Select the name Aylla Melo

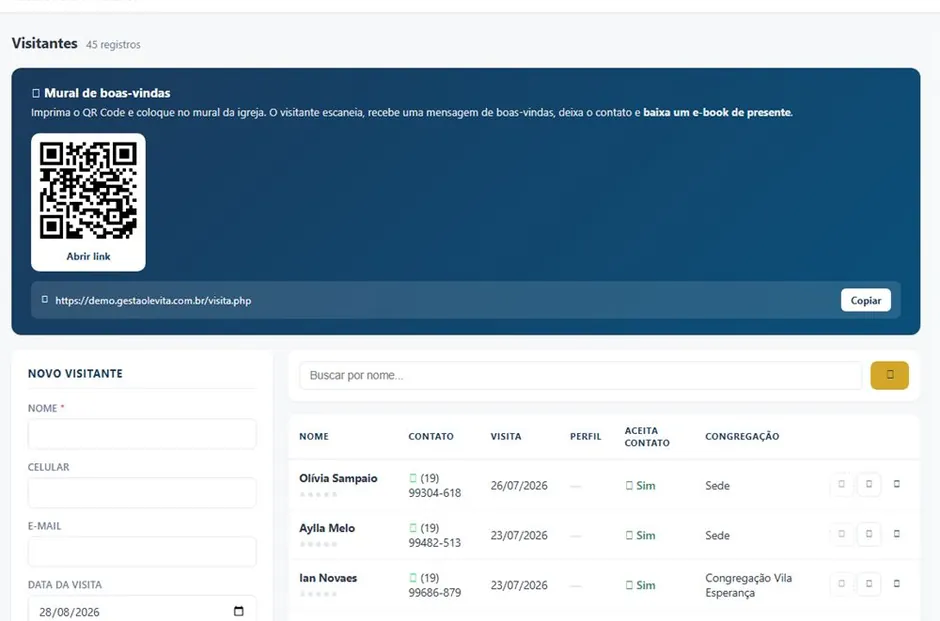click(327, 528)
